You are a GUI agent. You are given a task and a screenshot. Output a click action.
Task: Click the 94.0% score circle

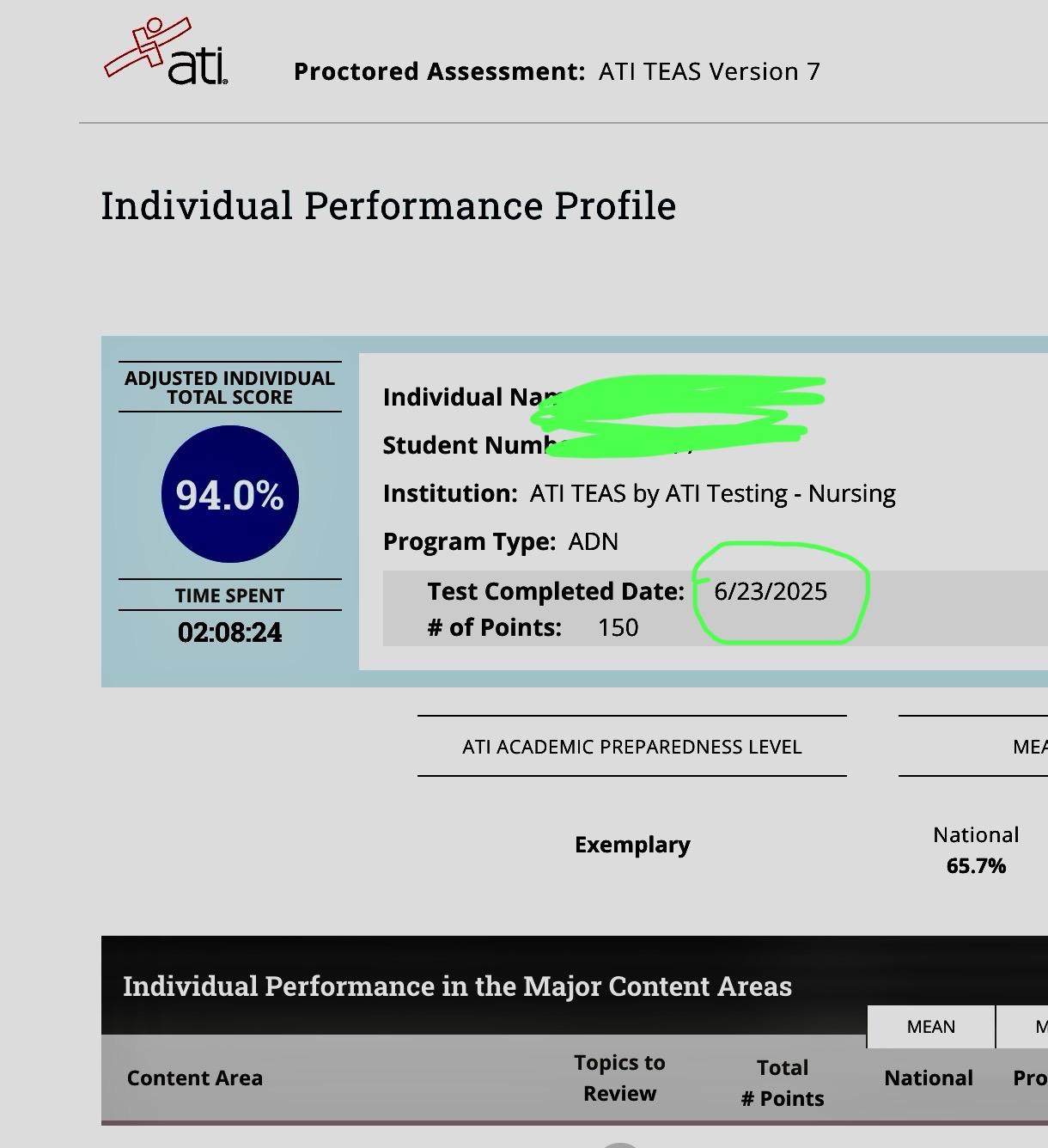coord(229,495)
